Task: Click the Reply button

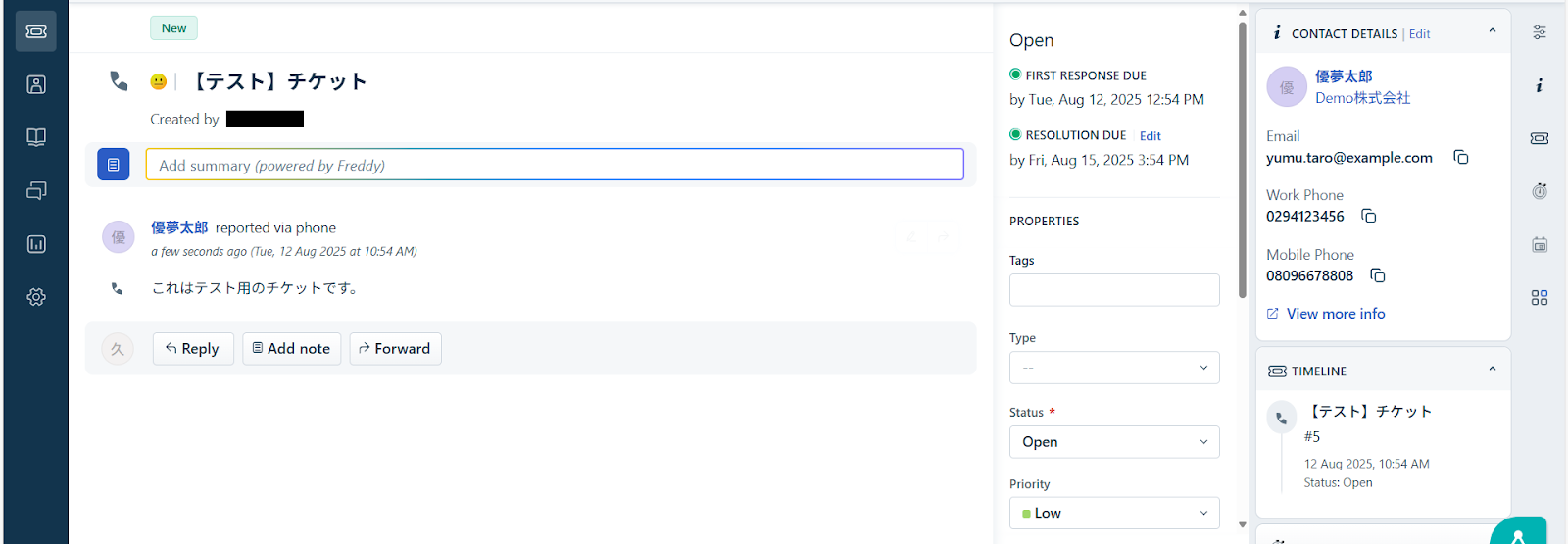Action: [193, 349]
